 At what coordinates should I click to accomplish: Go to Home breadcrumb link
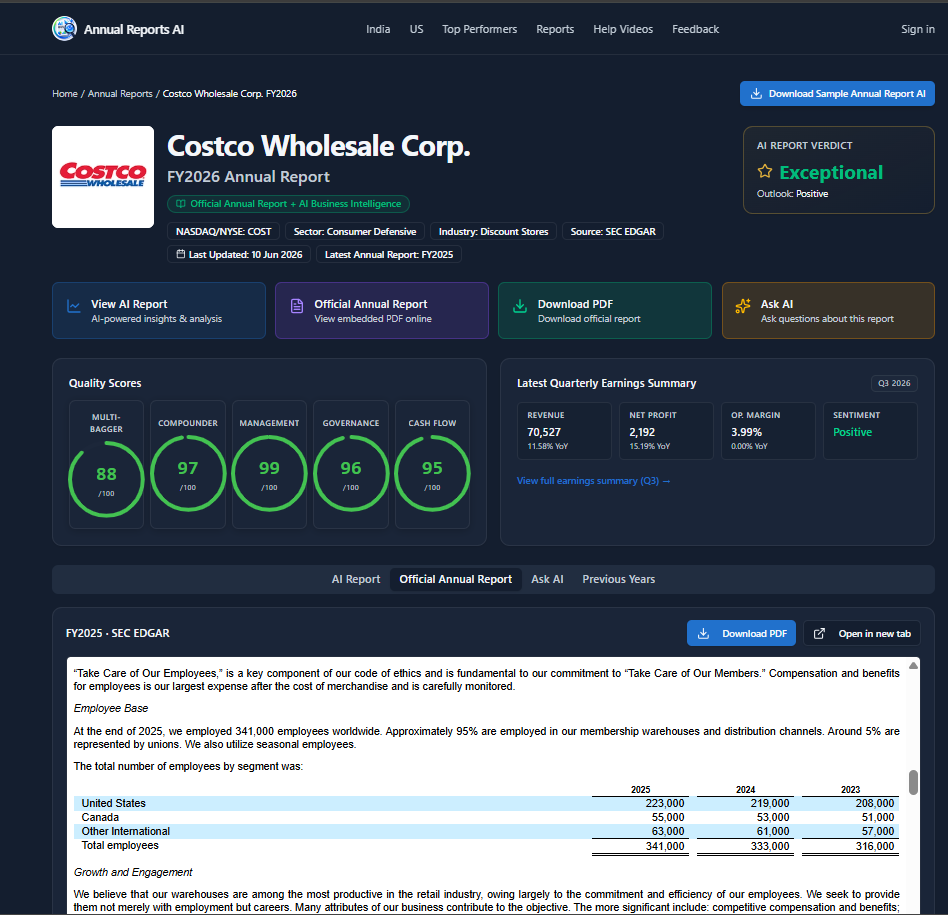pyautogui.click(x=65, y=94)
